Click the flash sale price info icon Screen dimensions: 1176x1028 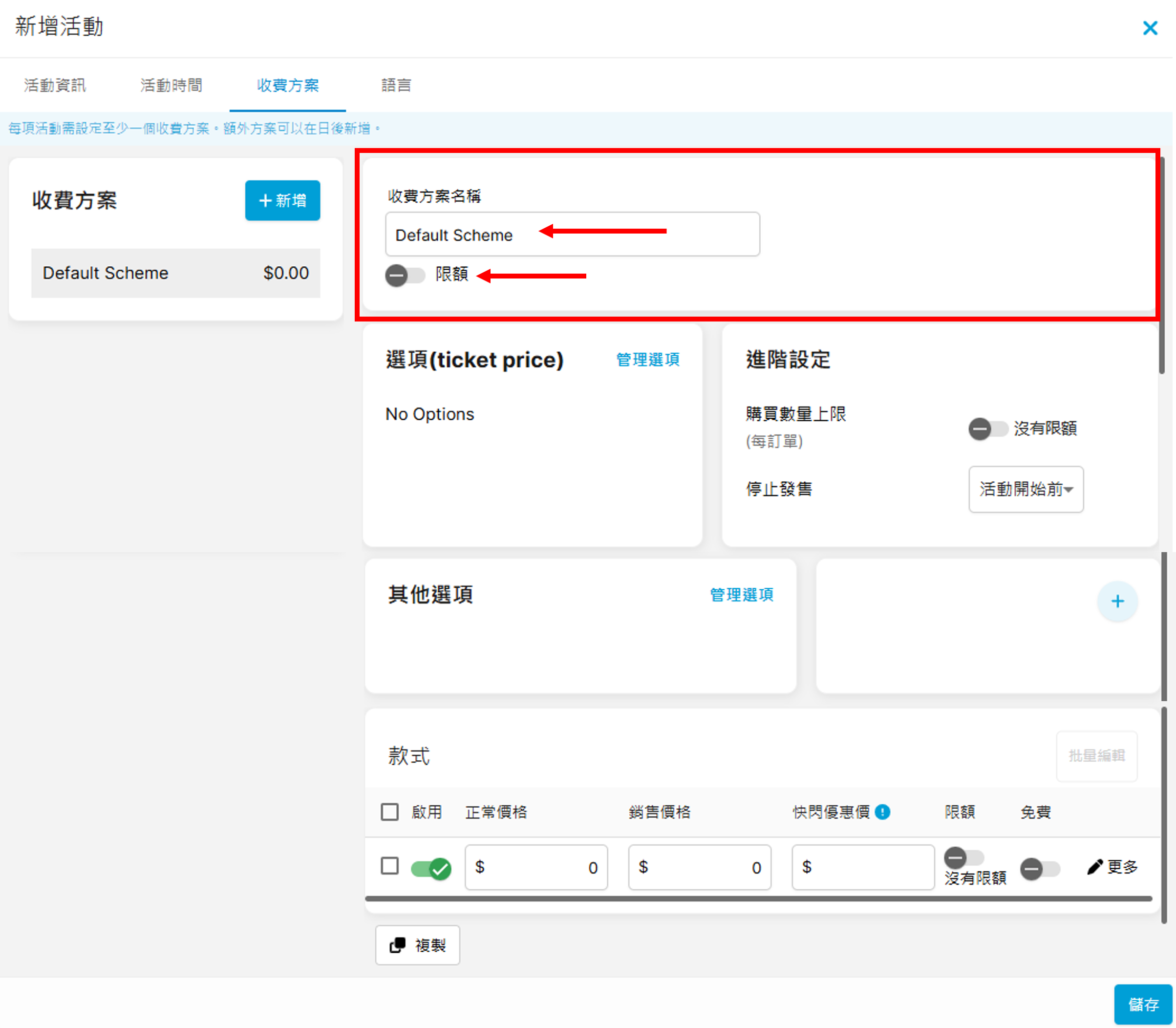pyautogui.click(x=882, y=812)
